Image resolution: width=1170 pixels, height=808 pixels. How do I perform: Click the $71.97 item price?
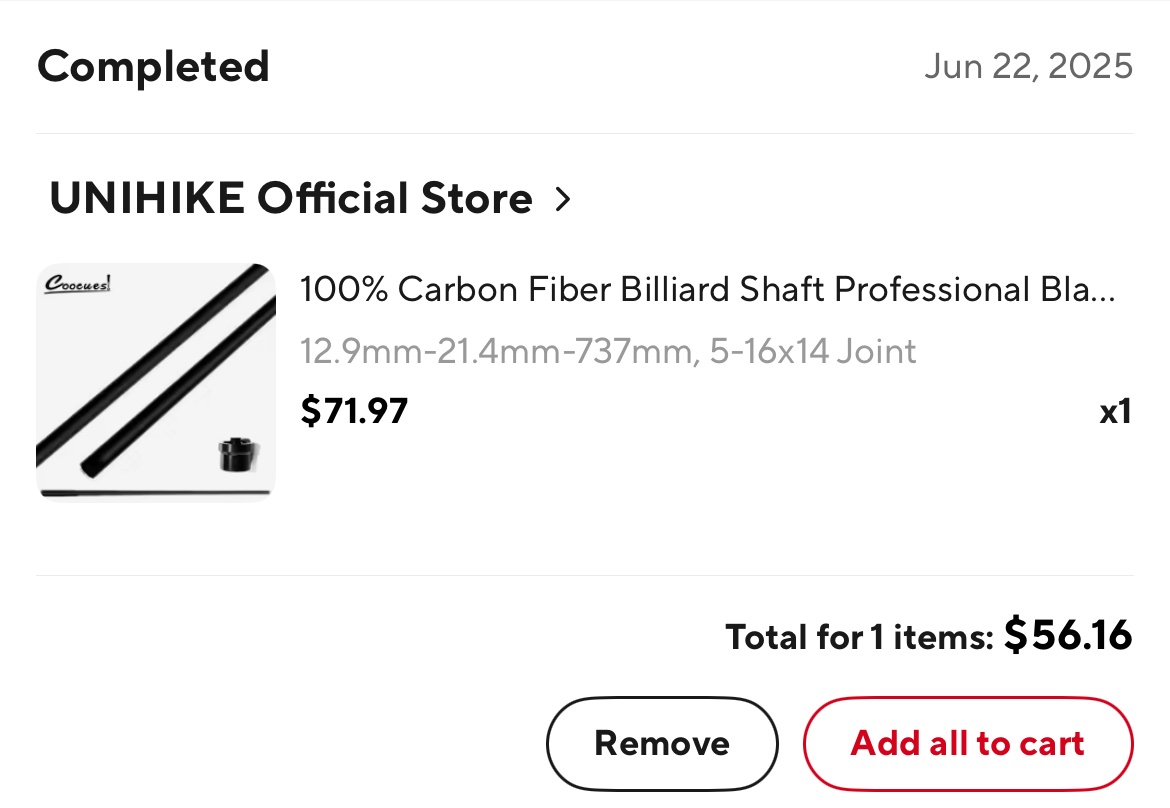tap(354, 411)
